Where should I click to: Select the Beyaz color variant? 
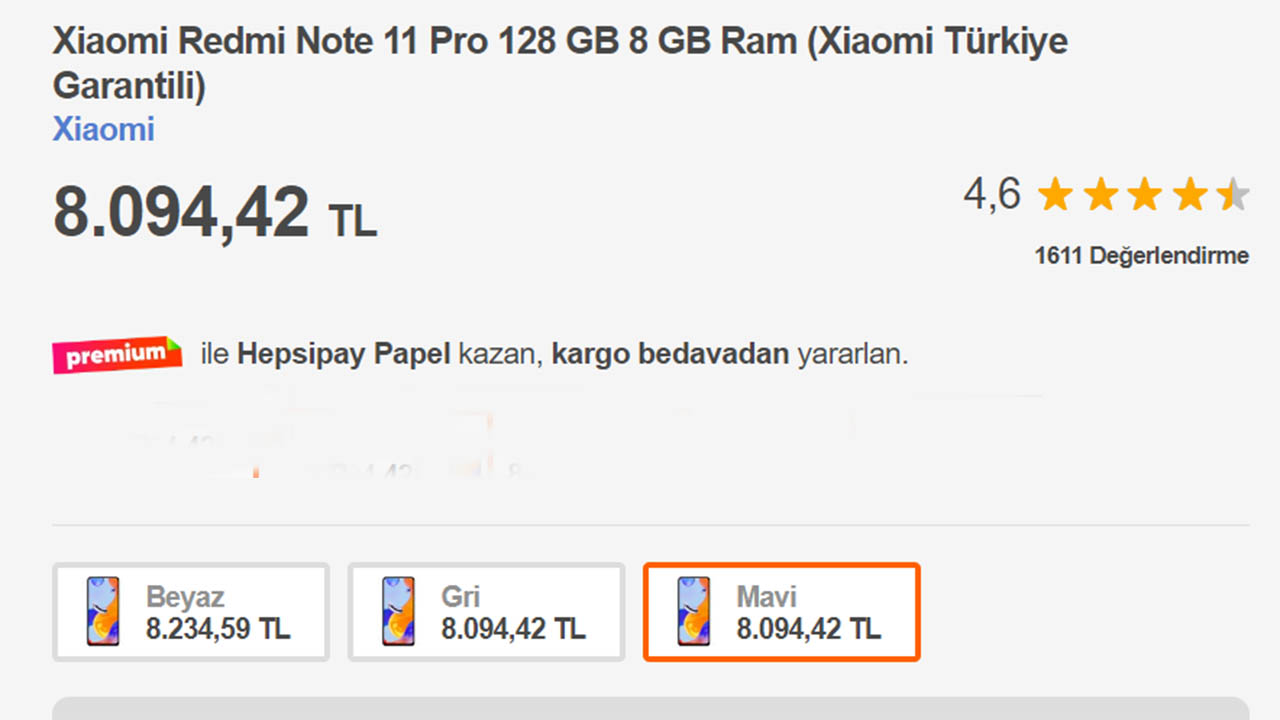pyautogui.click(x=191, y=611)
